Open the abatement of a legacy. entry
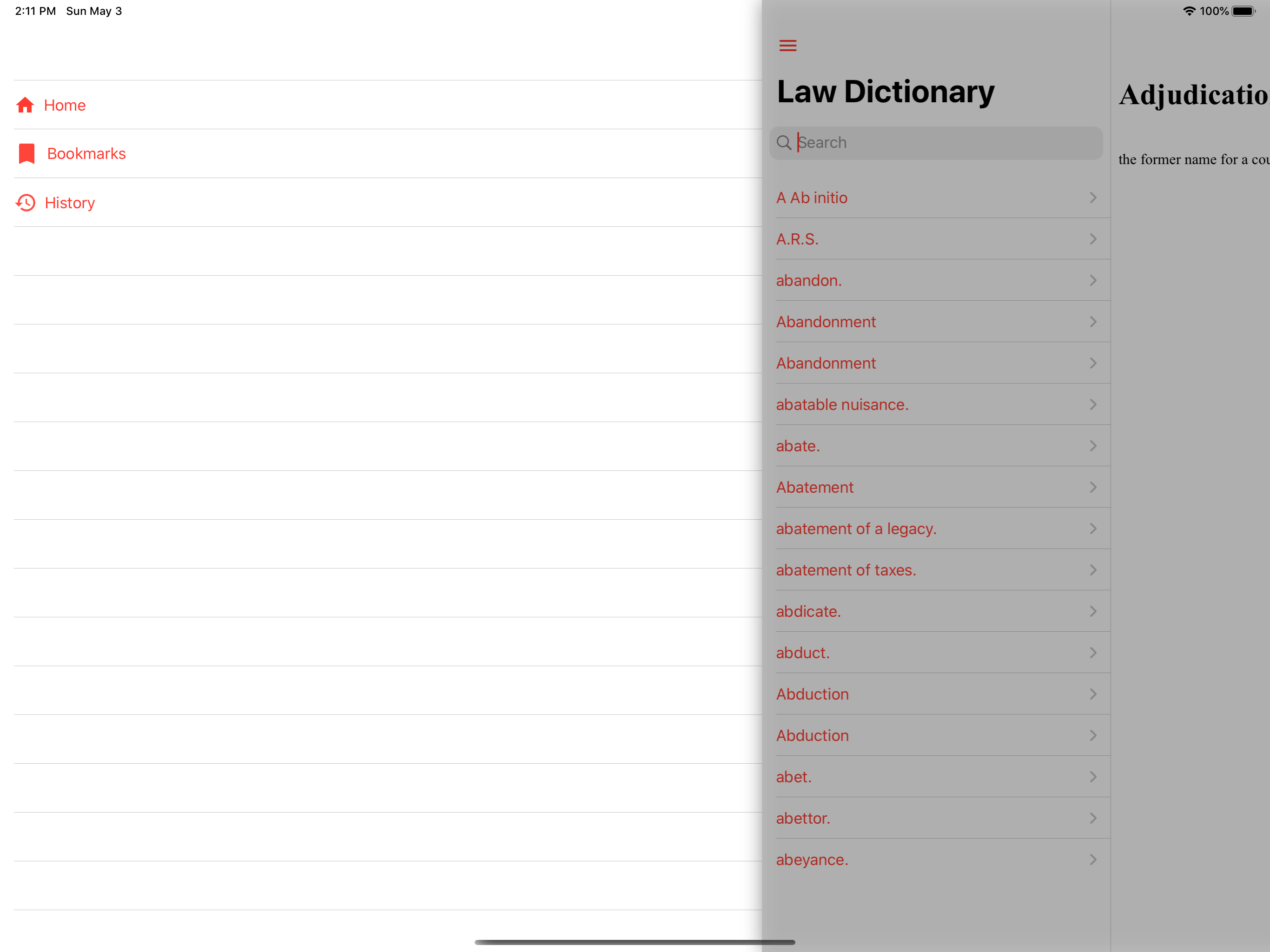Screen dimensions: 1270x952 click(x=855, y=528)
